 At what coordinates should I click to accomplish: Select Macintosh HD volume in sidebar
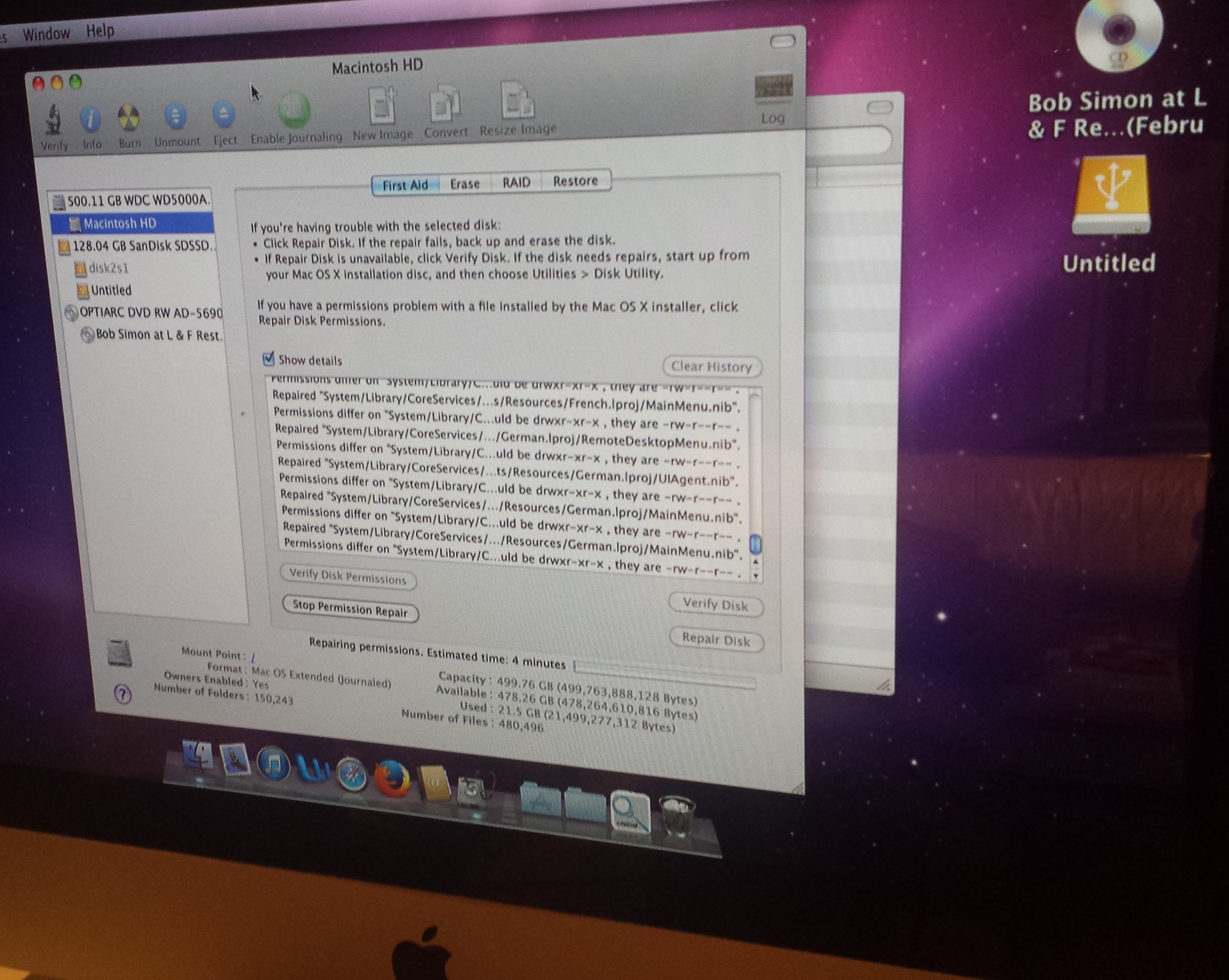[132, 223]
